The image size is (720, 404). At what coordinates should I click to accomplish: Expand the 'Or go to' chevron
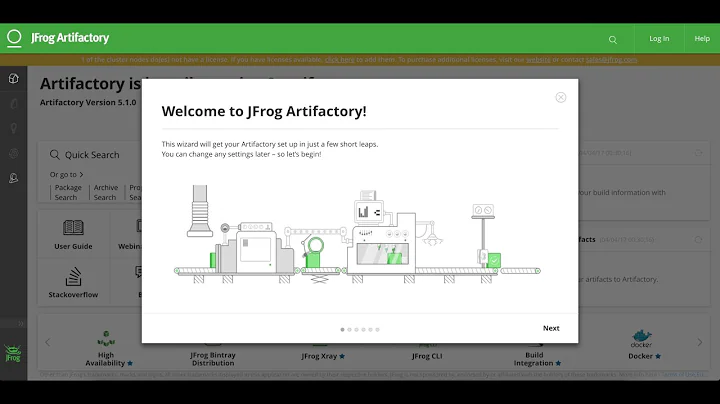point(81,174)
